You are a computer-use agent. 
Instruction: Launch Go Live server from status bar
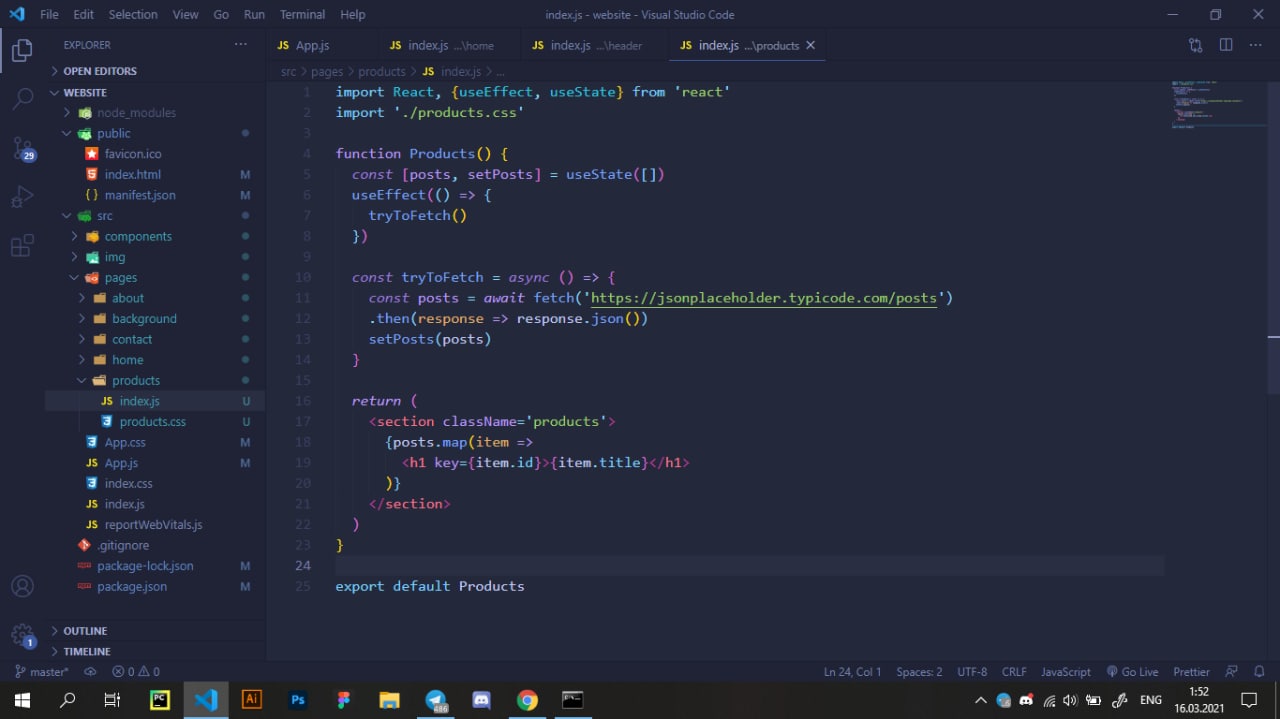coord(1132,672)
